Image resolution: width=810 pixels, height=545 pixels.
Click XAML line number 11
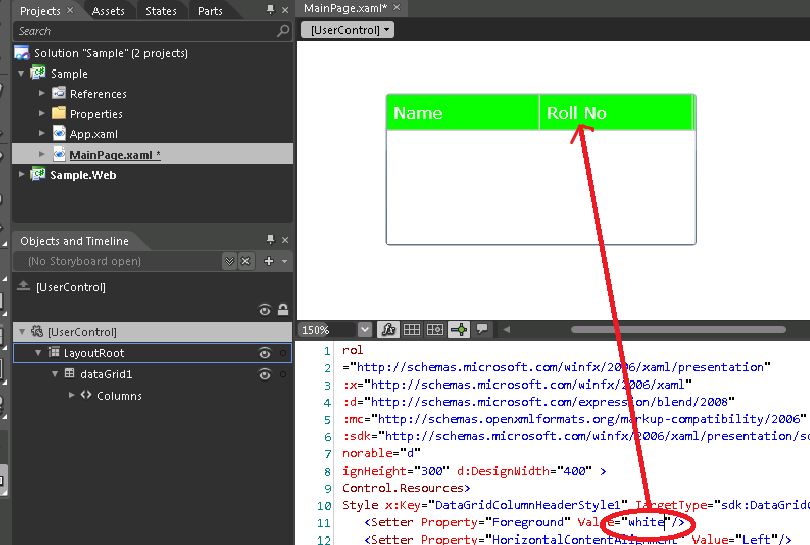(324, 523)
